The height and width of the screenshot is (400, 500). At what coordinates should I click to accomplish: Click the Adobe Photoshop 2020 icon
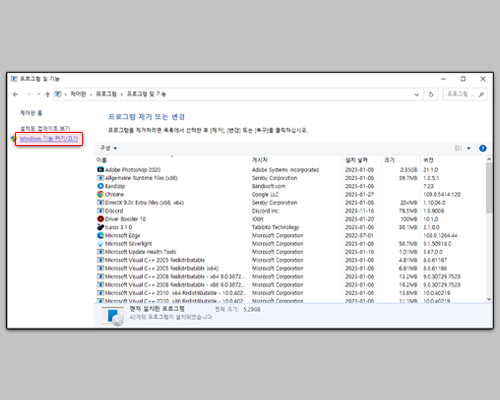pyautogui.click(x=100, y=170)
